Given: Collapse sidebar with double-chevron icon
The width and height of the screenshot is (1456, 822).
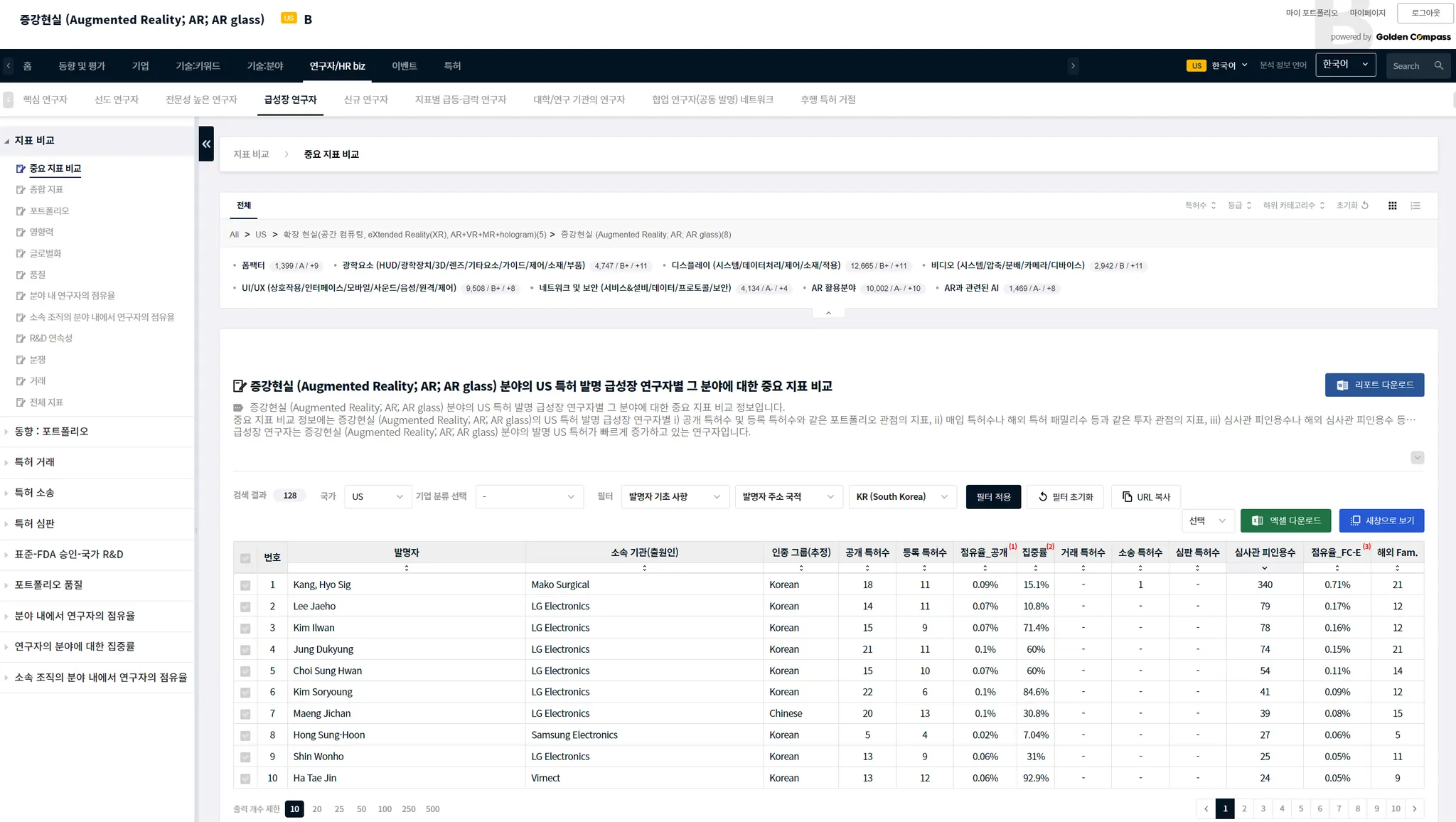Looking at the screenshot, I should (206, 144).
